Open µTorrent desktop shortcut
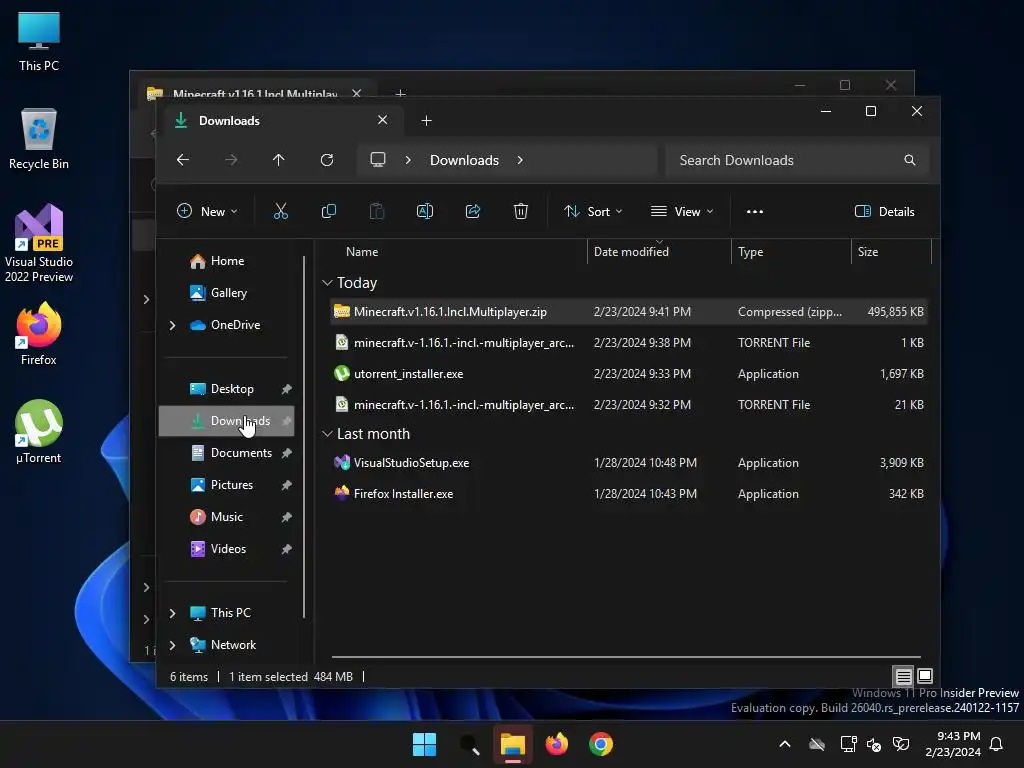 [x=39, y=432]
